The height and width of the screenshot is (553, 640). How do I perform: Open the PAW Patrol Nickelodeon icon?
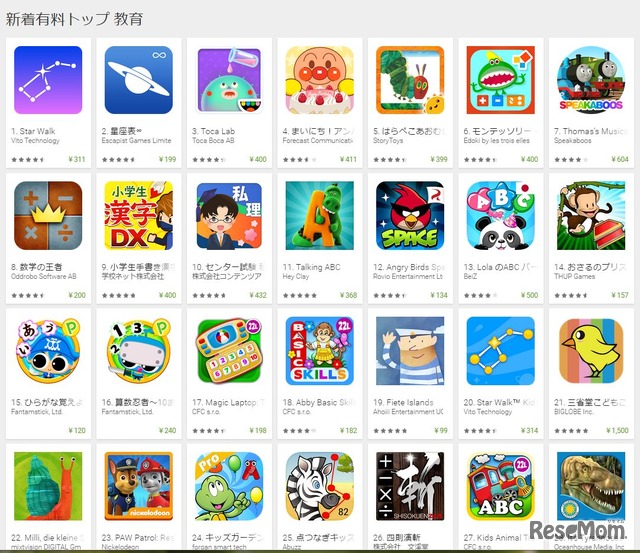[139, 486]
